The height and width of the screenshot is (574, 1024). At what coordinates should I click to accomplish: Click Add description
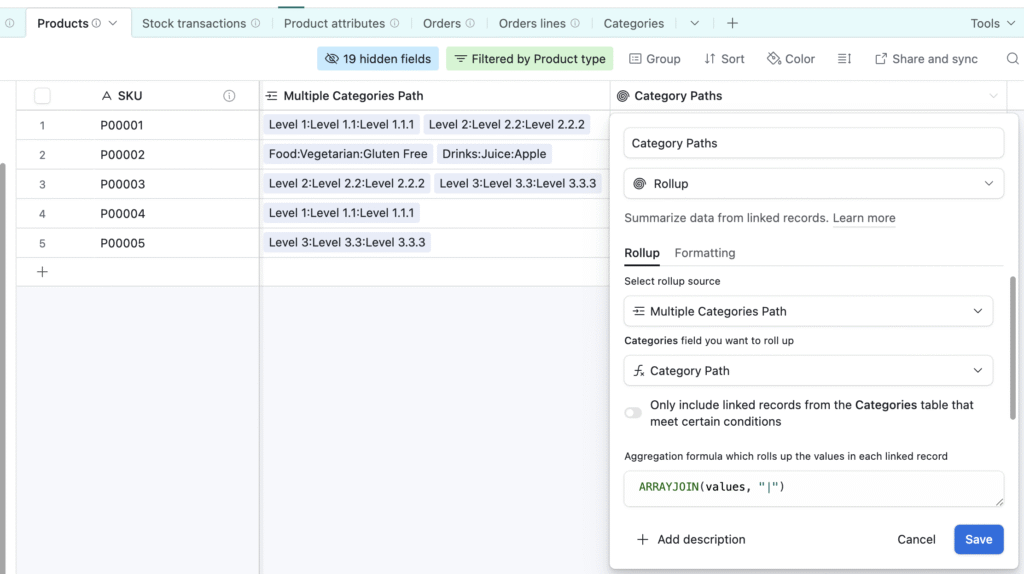click(691, 539)
